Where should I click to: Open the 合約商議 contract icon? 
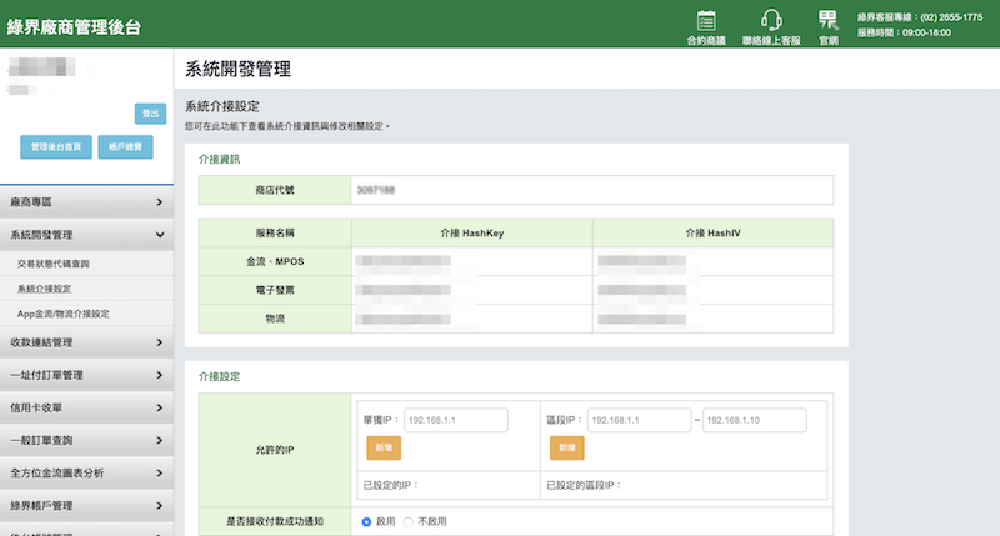click(x=706, y=27)
